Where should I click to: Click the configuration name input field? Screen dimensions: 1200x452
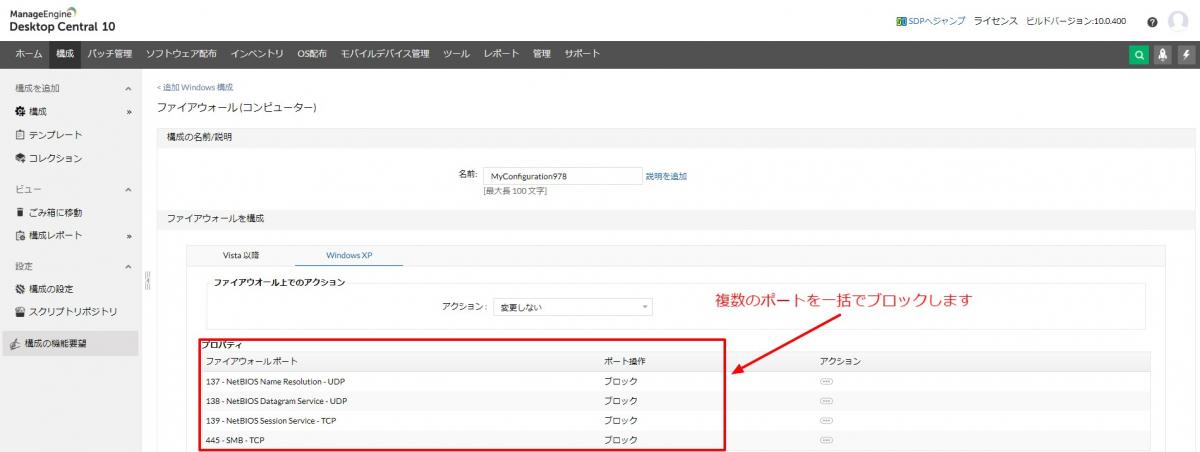click(x=562, y=176)
